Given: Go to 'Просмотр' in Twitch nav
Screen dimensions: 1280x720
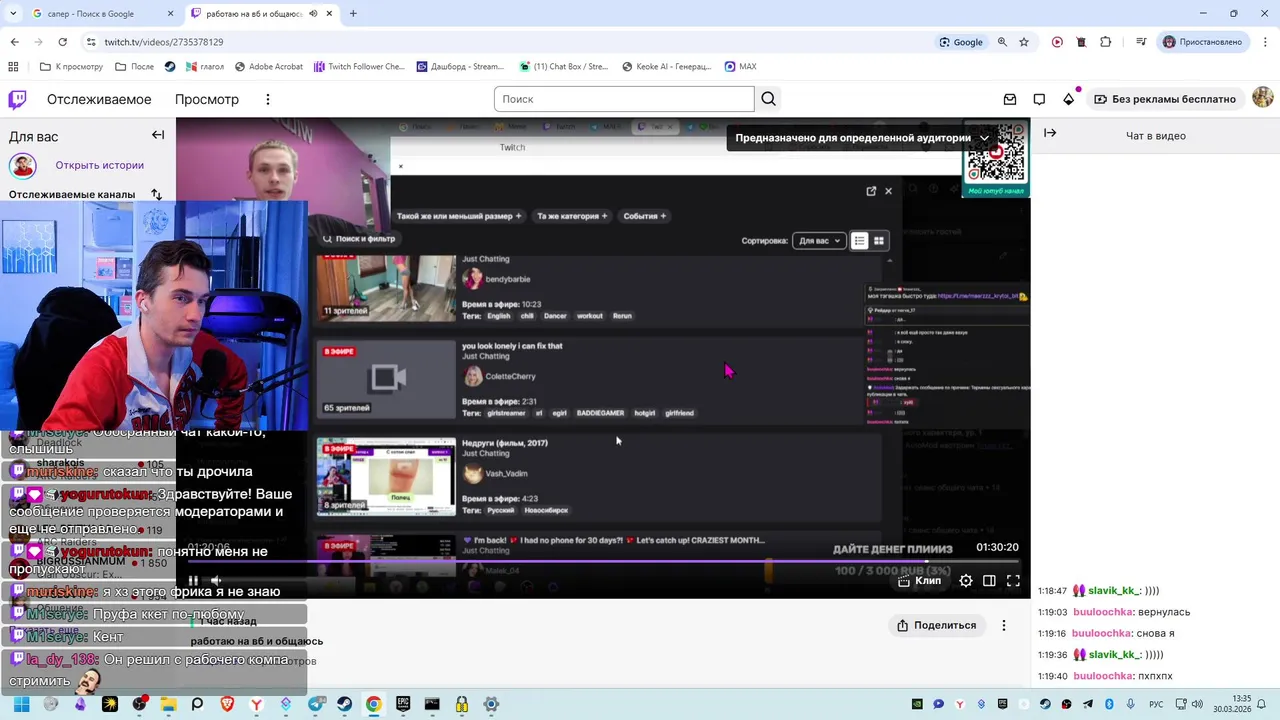Looking at the screenshot, I should 207,99.
